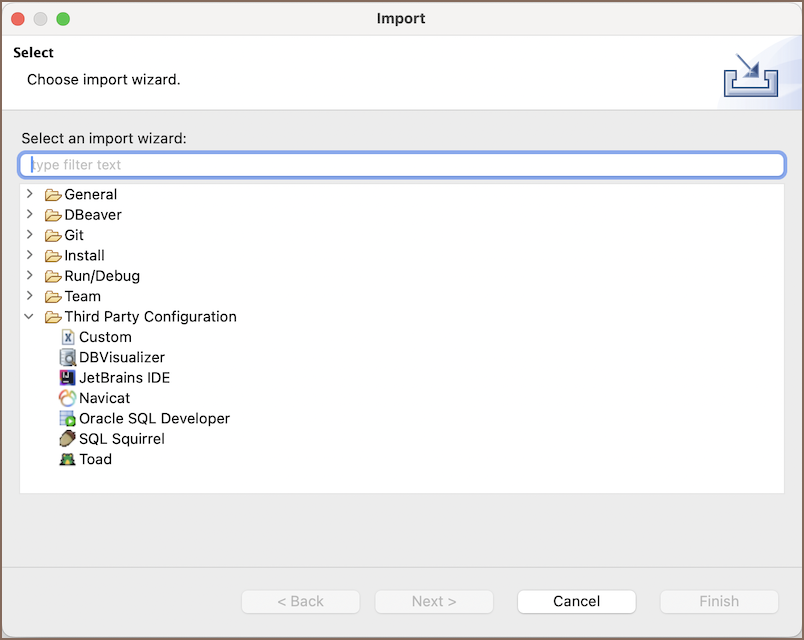804x640 pixels.
Task: Click the DBeaver folder icon
Action: 53,215
